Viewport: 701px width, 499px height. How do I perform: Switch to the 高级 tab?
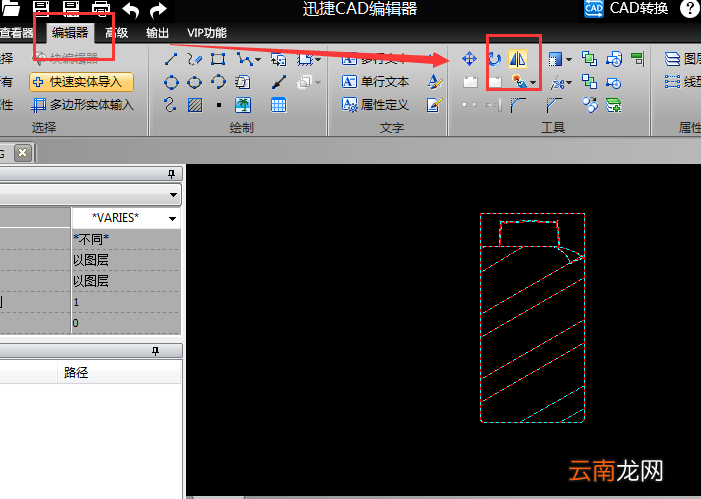tap(117, 33)
